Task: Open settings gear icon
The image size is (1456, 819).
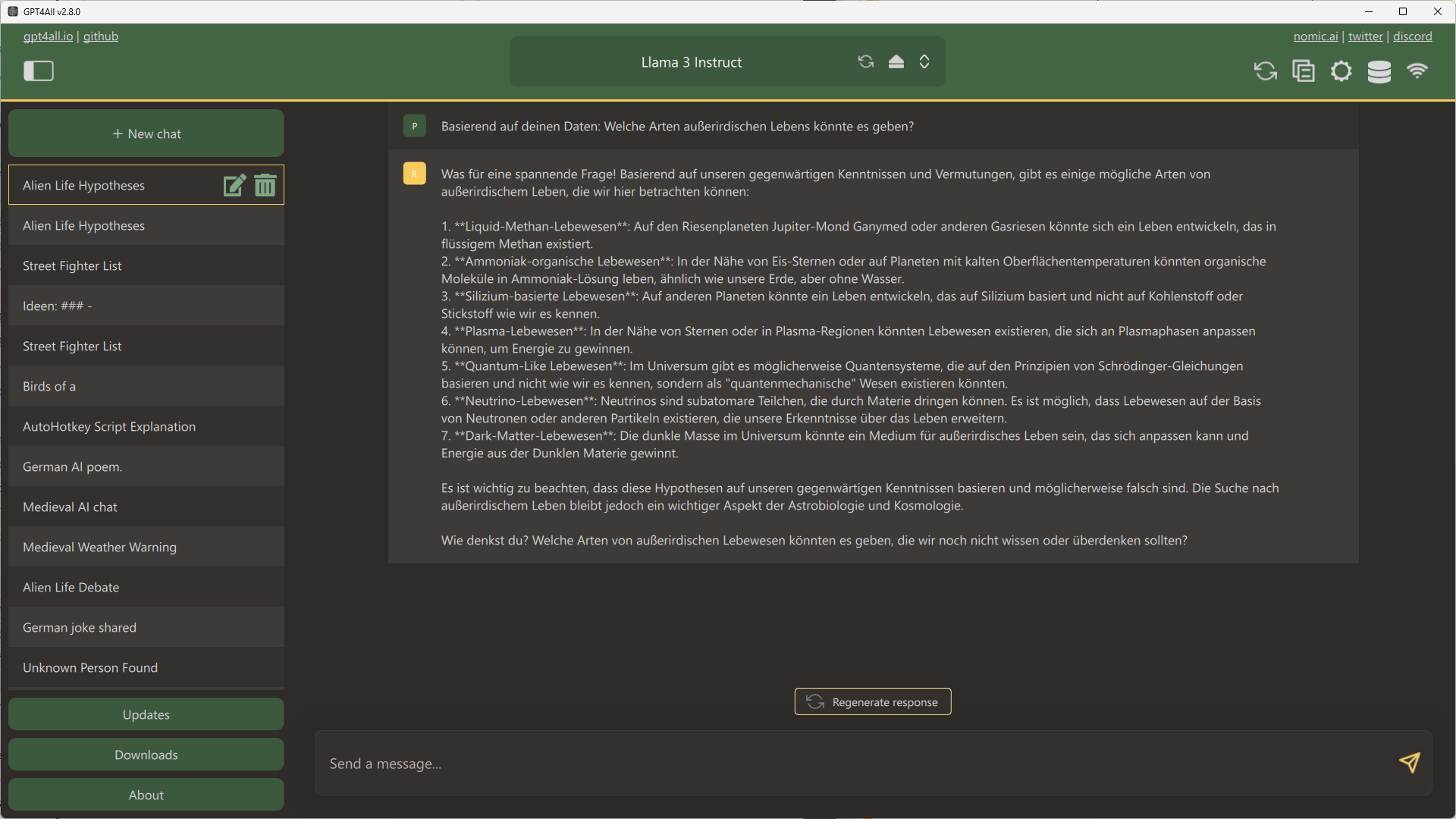Action: (1341, 71)
